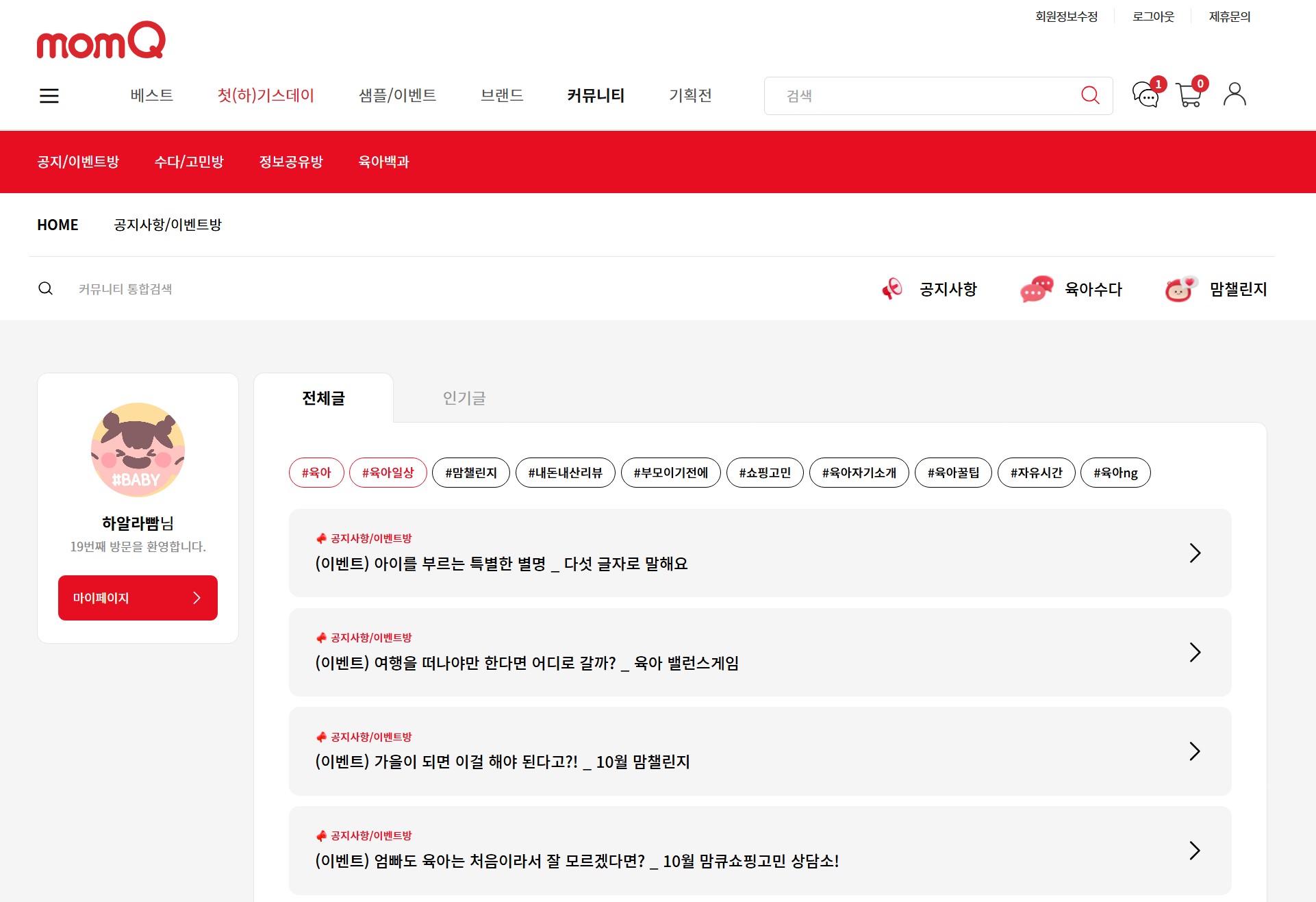
Task: Click the 로그아웃 link
Action: click(x=1153, y=16)
